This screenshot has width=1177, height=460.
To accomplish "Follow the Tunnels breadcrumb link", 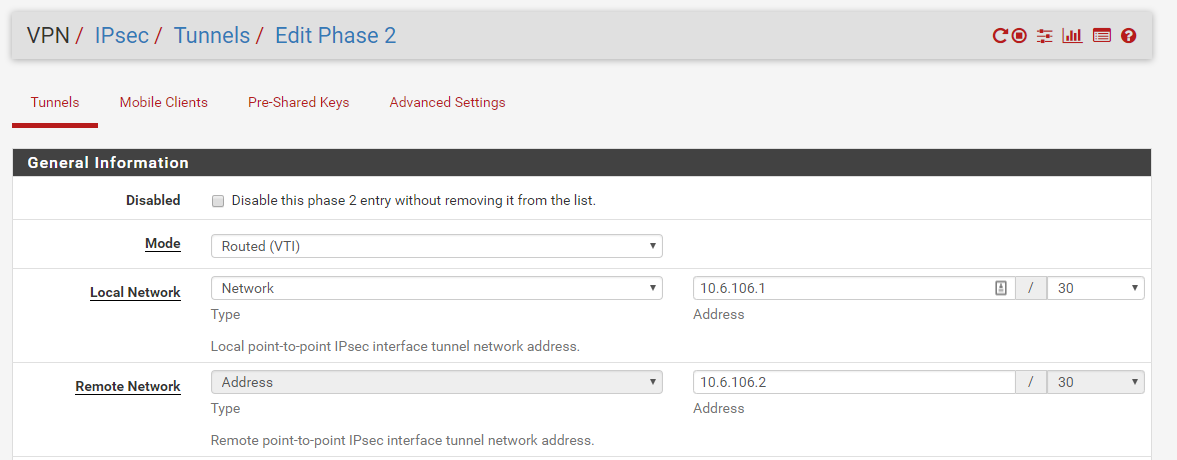I will pyautogui.click(x=212, y=35).
